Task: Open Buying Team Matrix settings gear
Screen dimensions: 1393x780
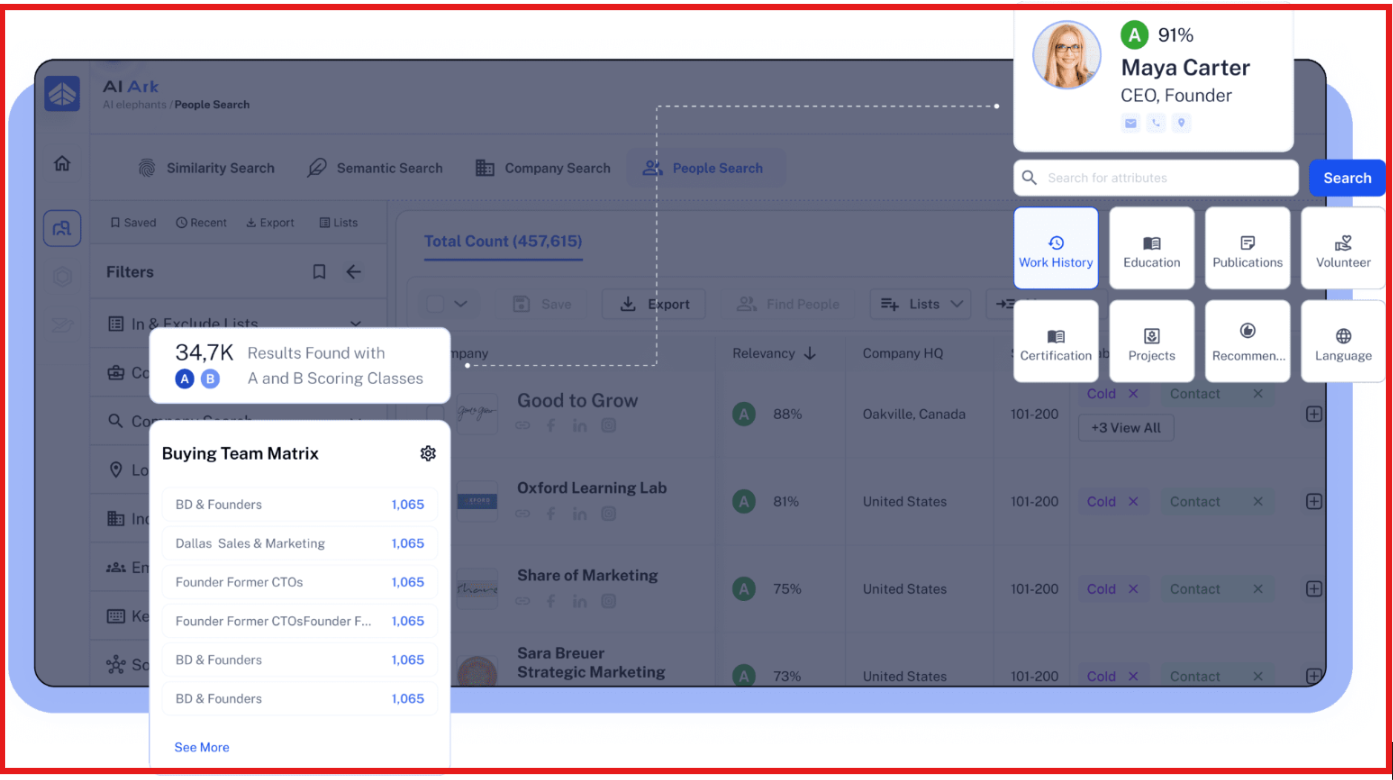Action: (428, 453)
